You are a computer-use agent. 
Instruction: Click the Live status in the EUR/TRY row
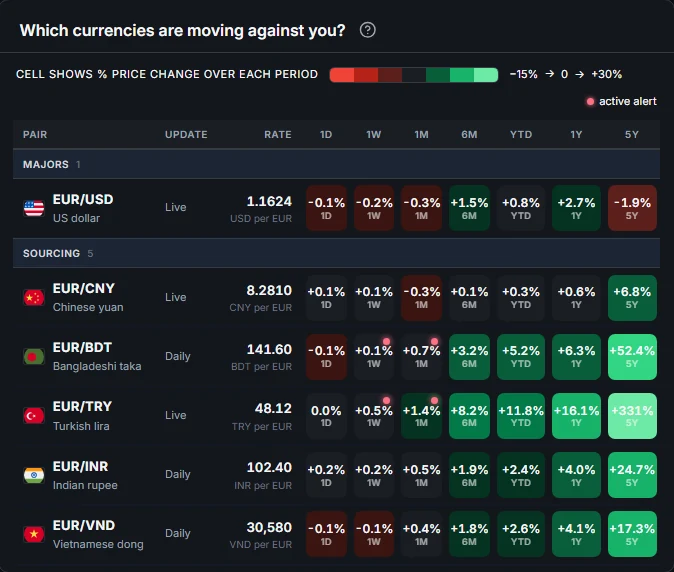pos(175,415)
